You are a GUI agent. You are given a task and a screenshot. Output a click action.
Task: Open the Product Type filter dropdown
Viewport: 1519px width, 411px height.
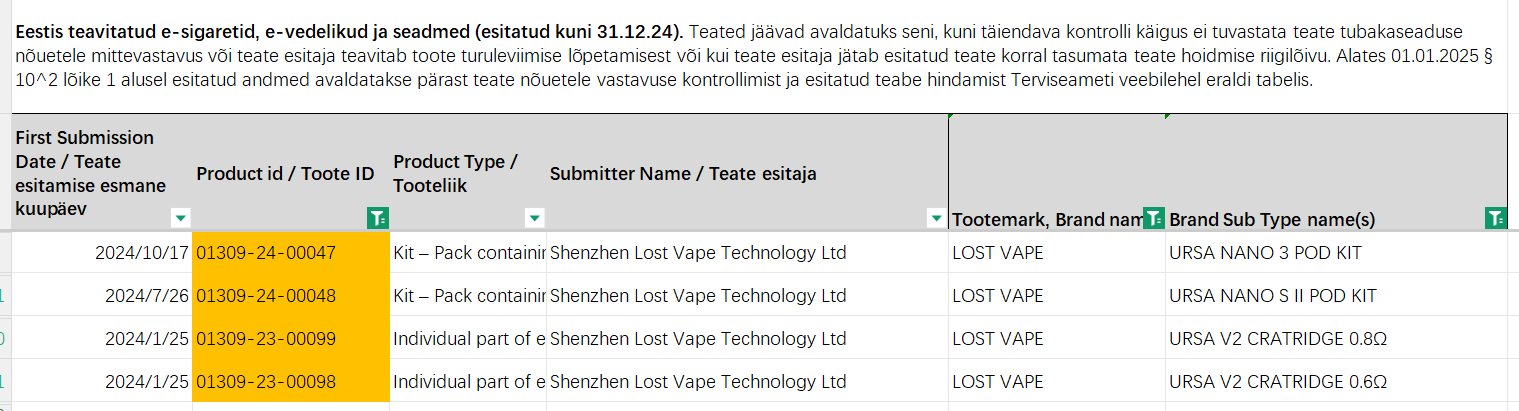535,218
